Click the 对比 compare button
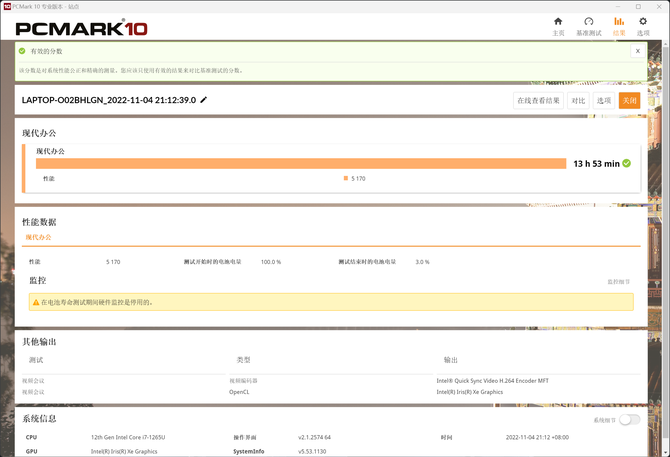Image resolution: width=670 pixels, height=457 pixels. pos(578,101)
